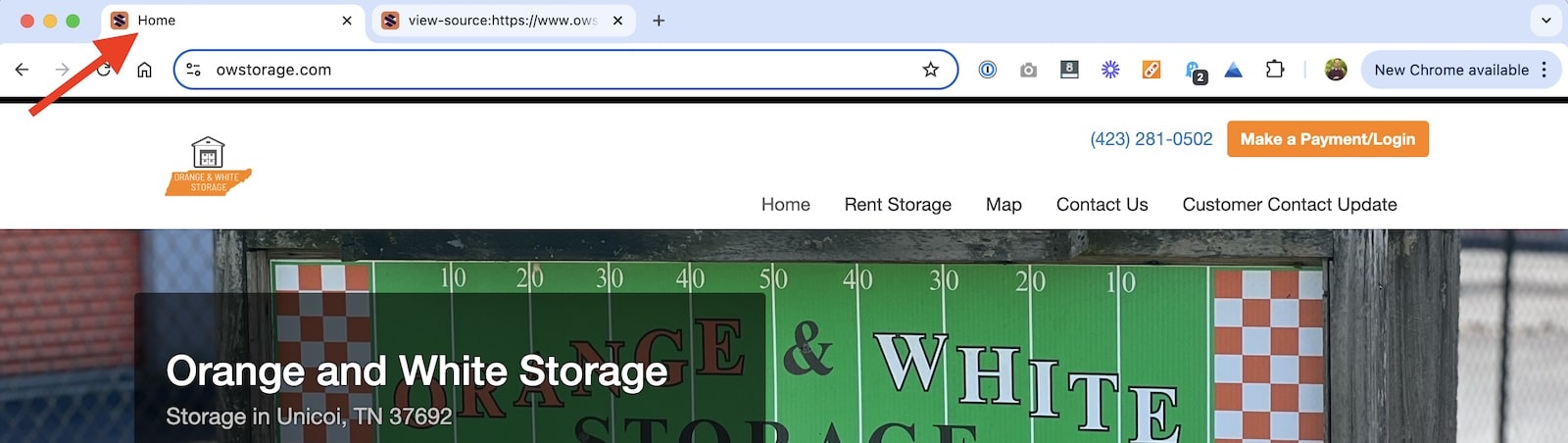Click the favicon on the Home tab
This screenshot has width=1568, height=443.
coord(120,20)
